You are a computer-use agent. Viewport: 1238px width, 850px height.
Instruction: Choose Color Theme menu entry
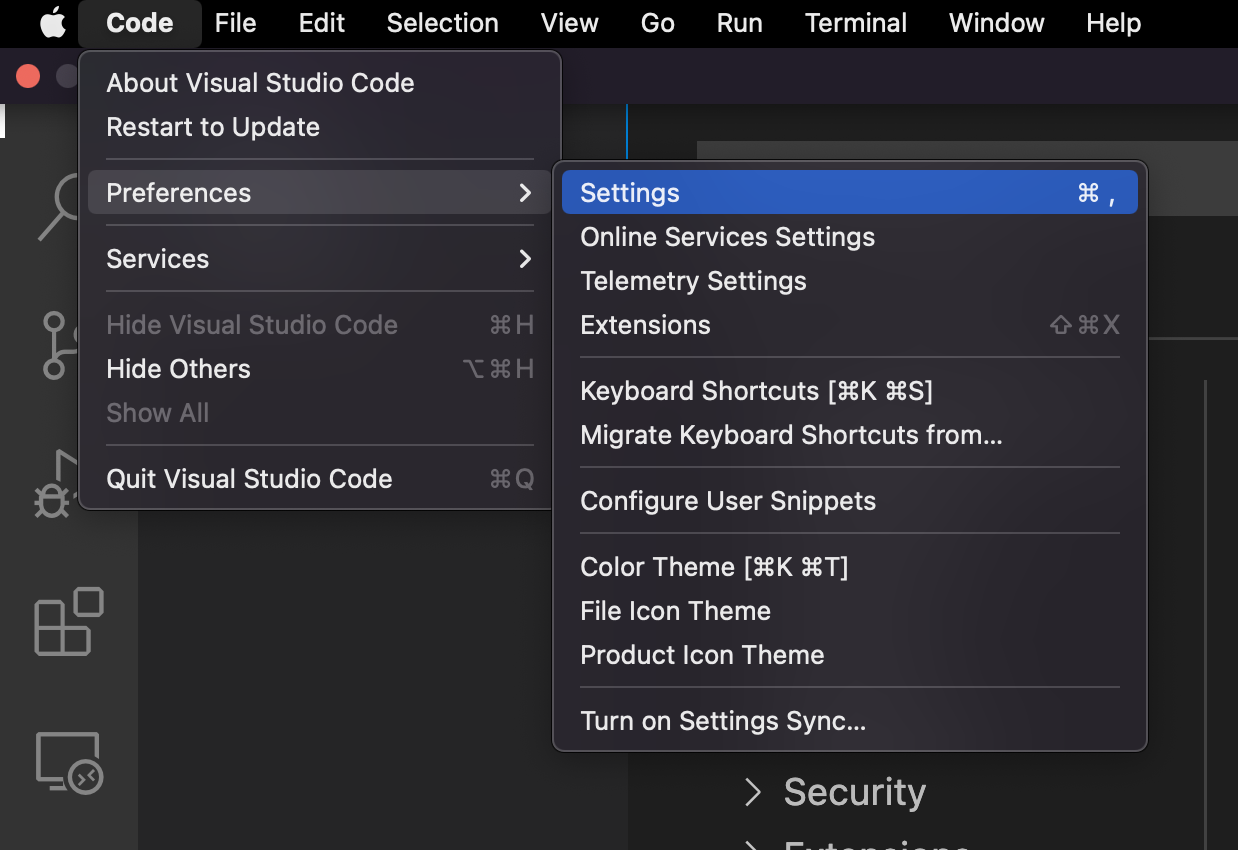tap(714, 567)
